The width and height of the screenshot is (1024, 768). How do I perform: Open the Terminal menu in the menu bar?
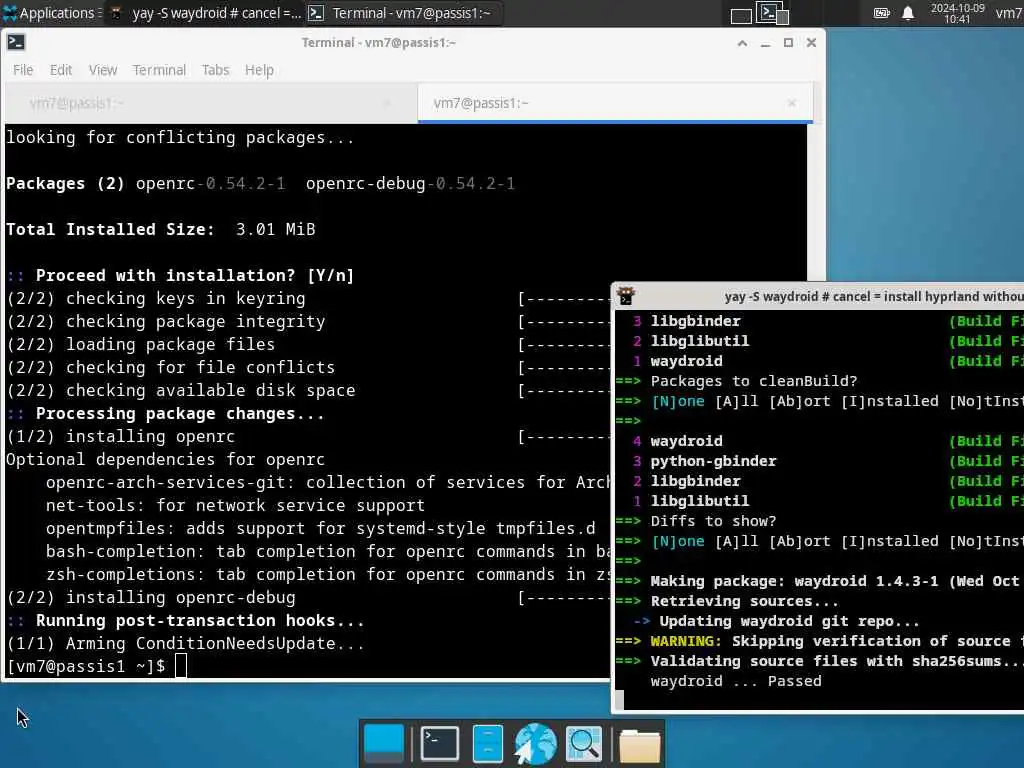click(159, 70)
